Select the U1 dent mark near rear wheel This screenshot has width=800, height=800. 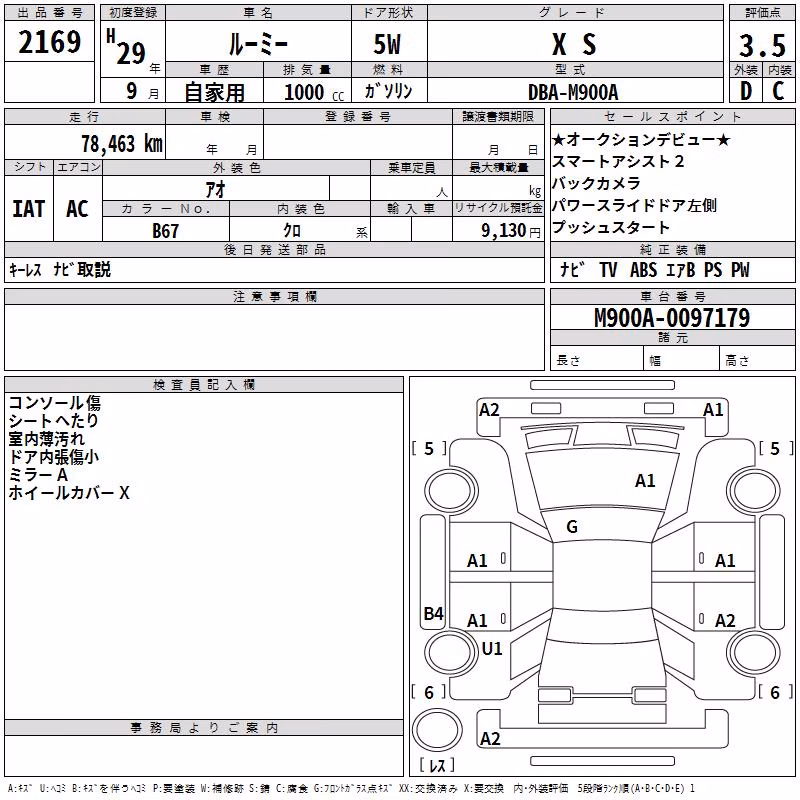click(x=492, y=648)
